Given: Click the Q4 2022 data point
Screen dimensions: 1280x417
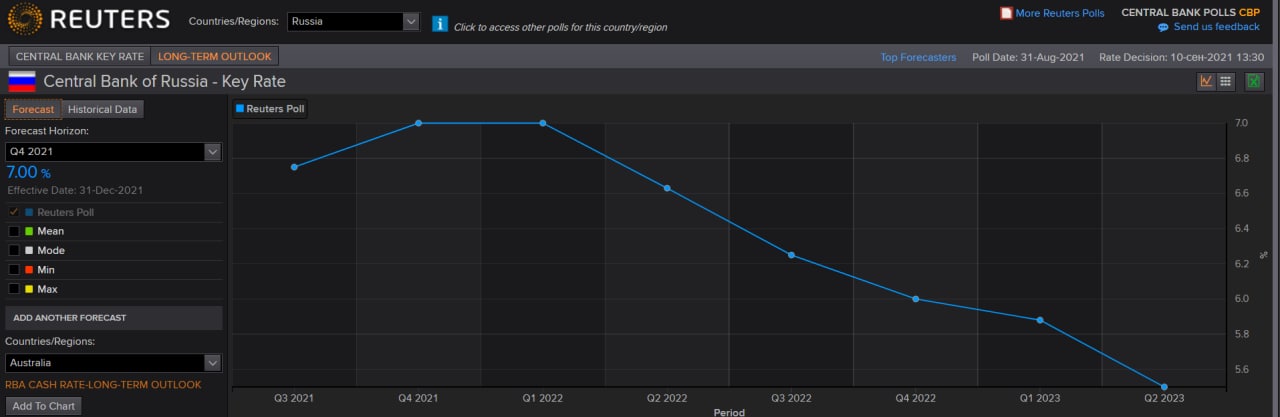Looking at the screenshot, I should pos(916,299).
